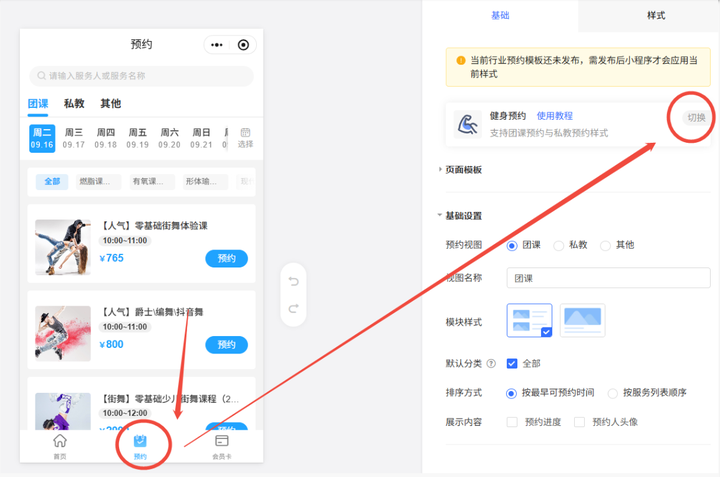The image size is (720, 477).
Task: Select the list-style module layout
Action: (529, 319)
